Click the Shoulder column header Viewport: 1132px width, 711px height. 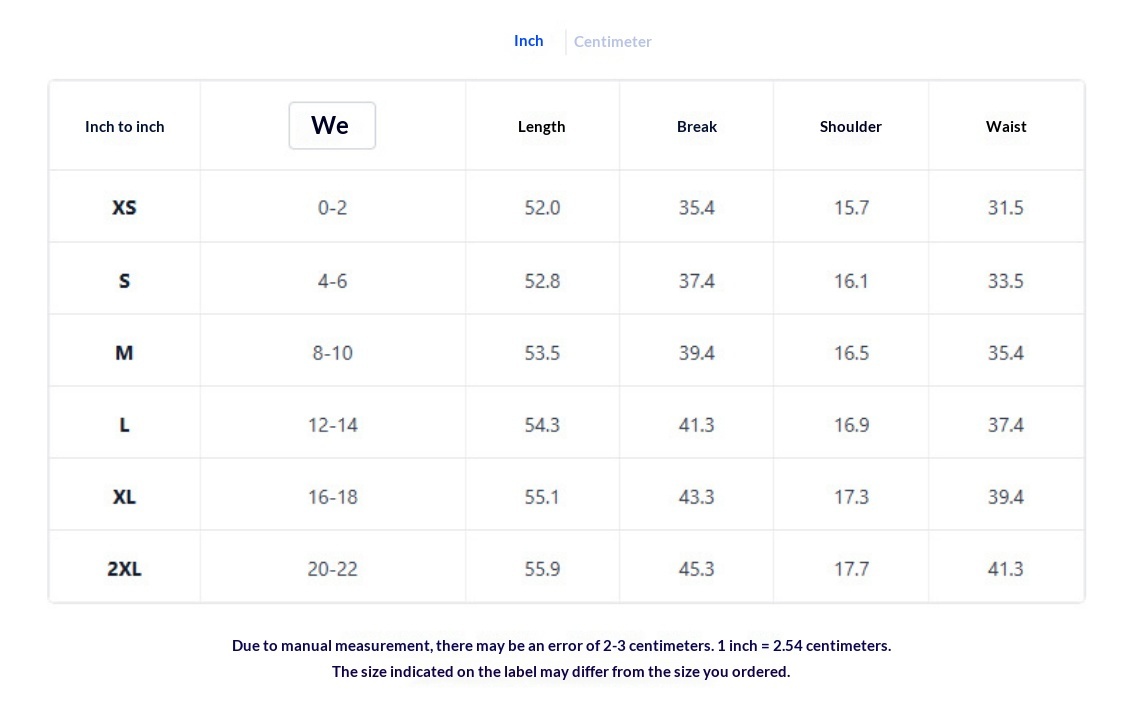[850, 127]
